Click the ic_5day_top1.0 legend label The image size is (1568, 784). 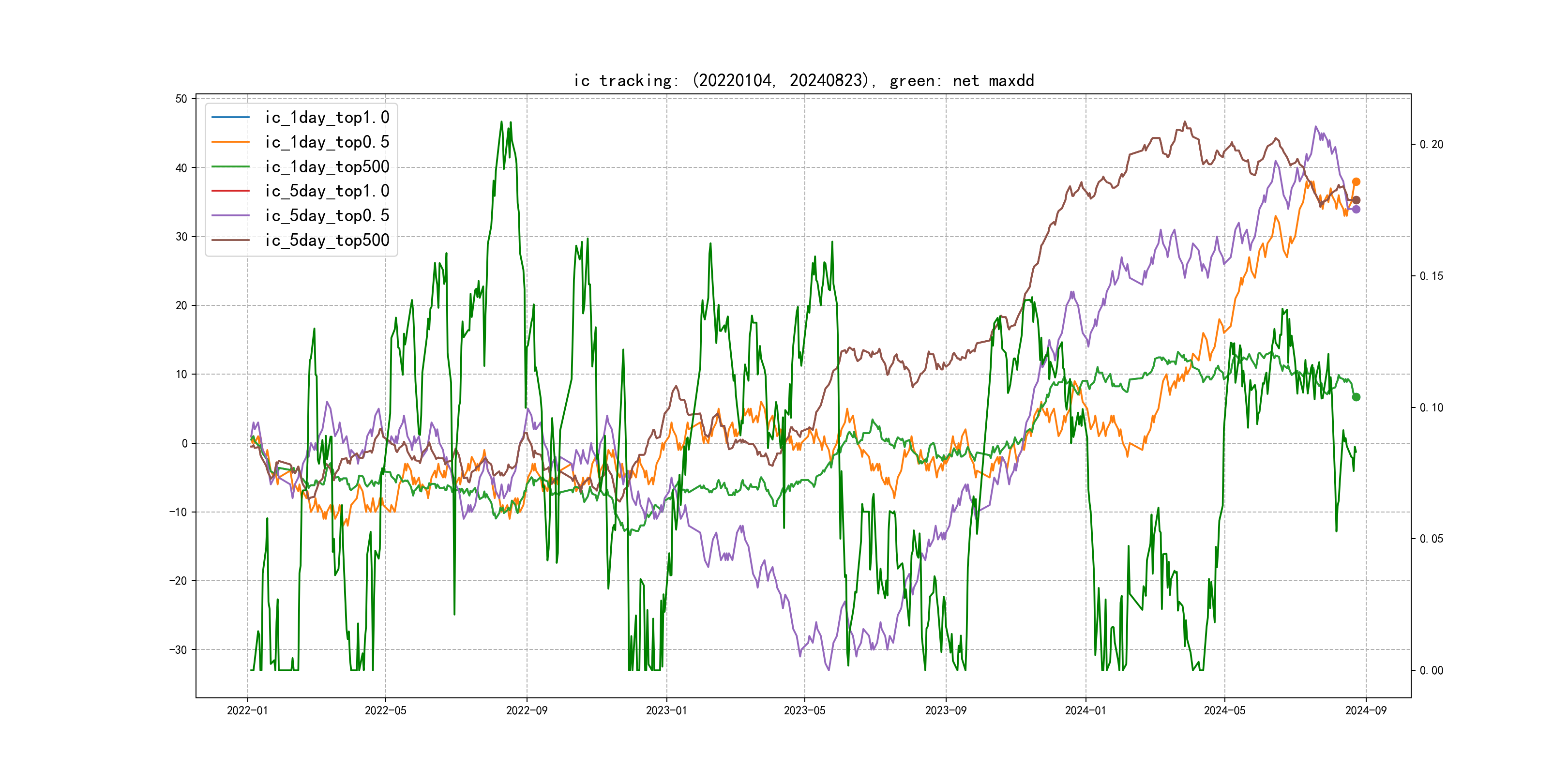click(327, 191)
